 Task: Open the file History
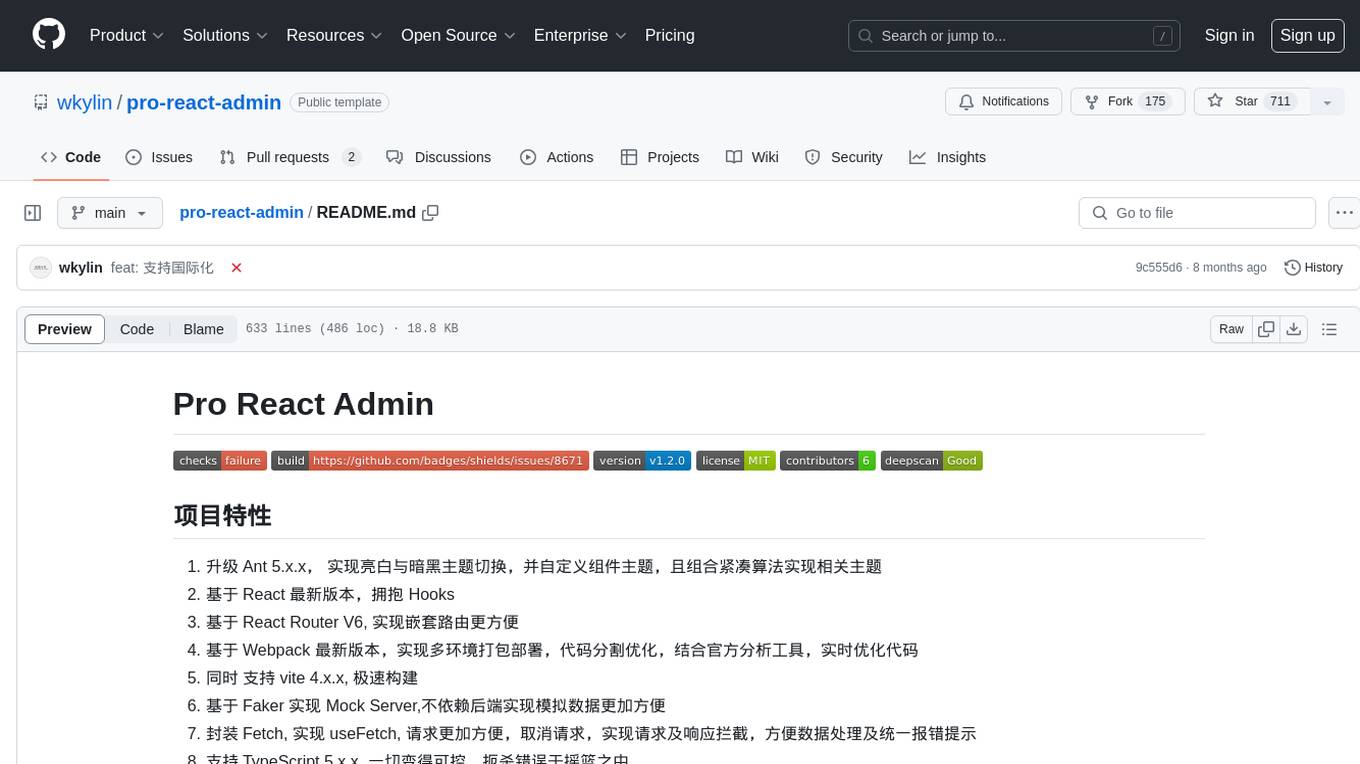point(1313,268)
